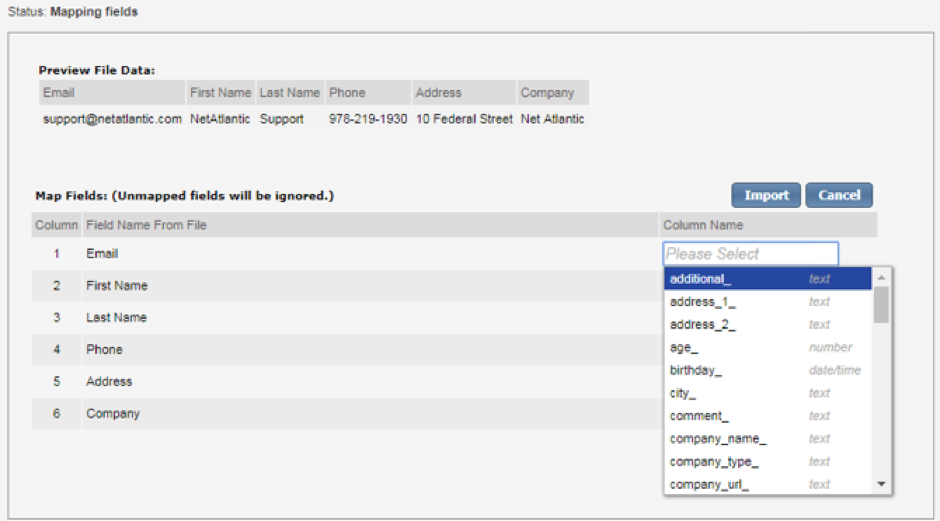Click the Company field name row
940x521 pixels.
pyautogui.click(x=113, y=414)
